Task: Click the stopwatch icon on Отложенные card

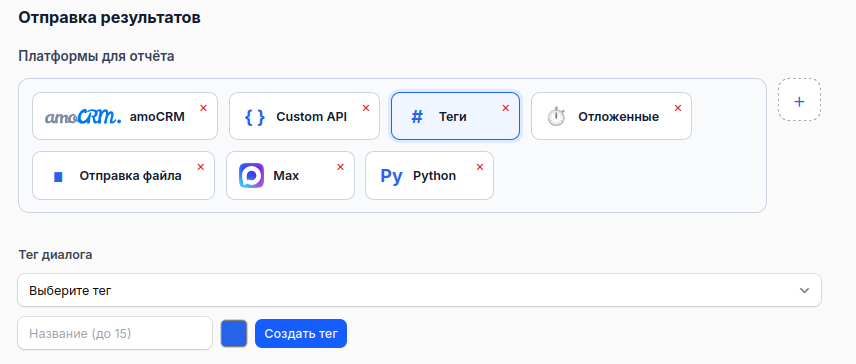Action: click(556, 117)
